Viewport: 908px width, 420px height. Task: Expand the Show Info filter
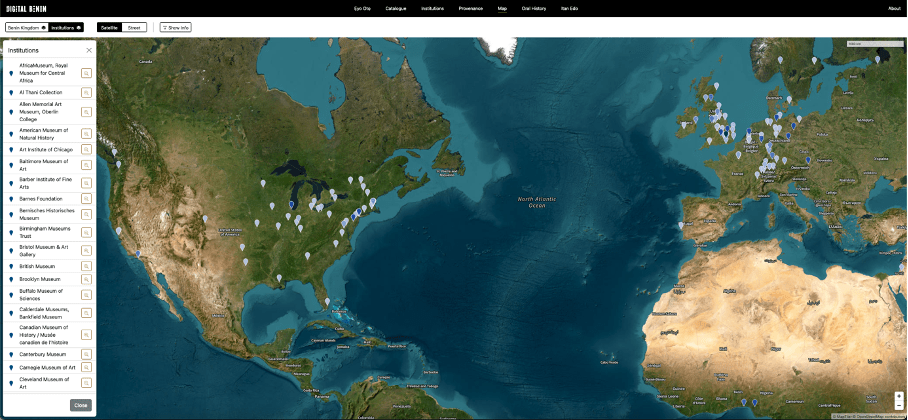click(x=176, y=27)
